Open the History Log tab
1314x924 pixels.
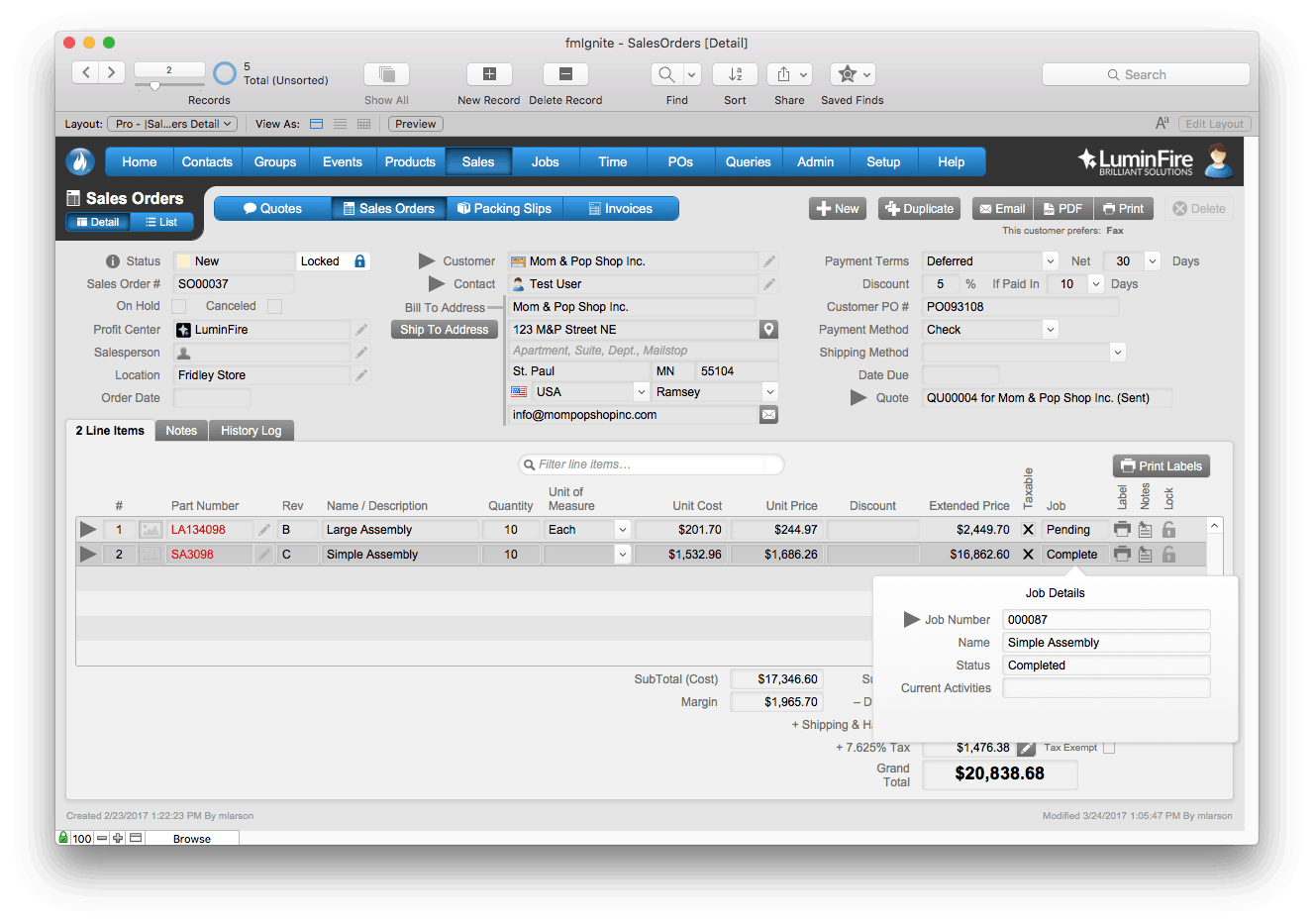(251, 430)
